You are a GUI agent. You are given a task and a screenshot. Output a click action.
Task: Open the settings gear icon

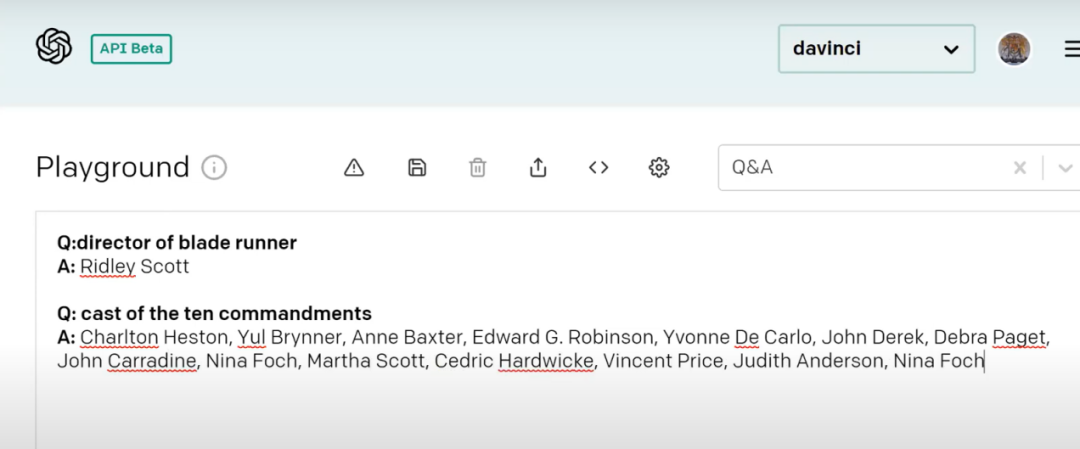click(659, 167)
